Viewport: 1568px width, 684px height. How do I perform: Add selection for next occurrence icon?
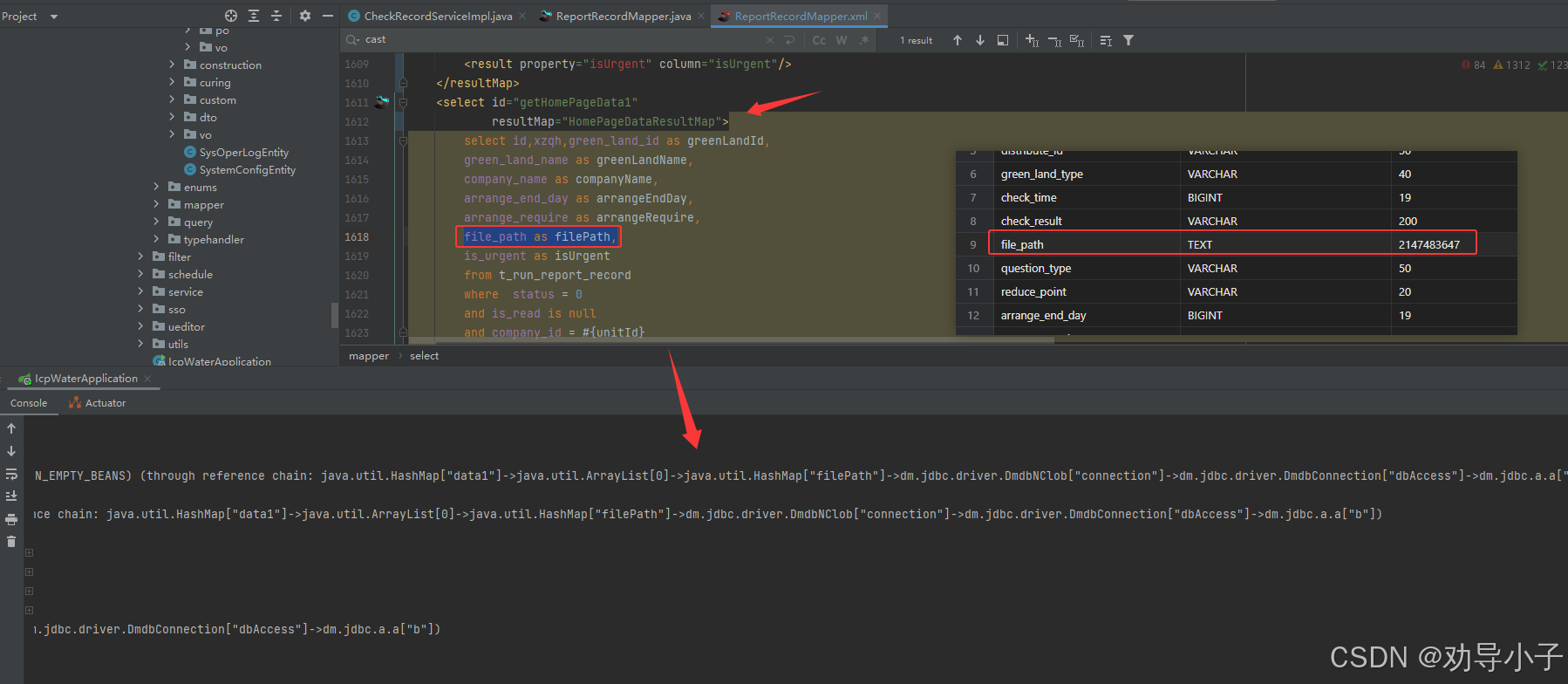1032,40
